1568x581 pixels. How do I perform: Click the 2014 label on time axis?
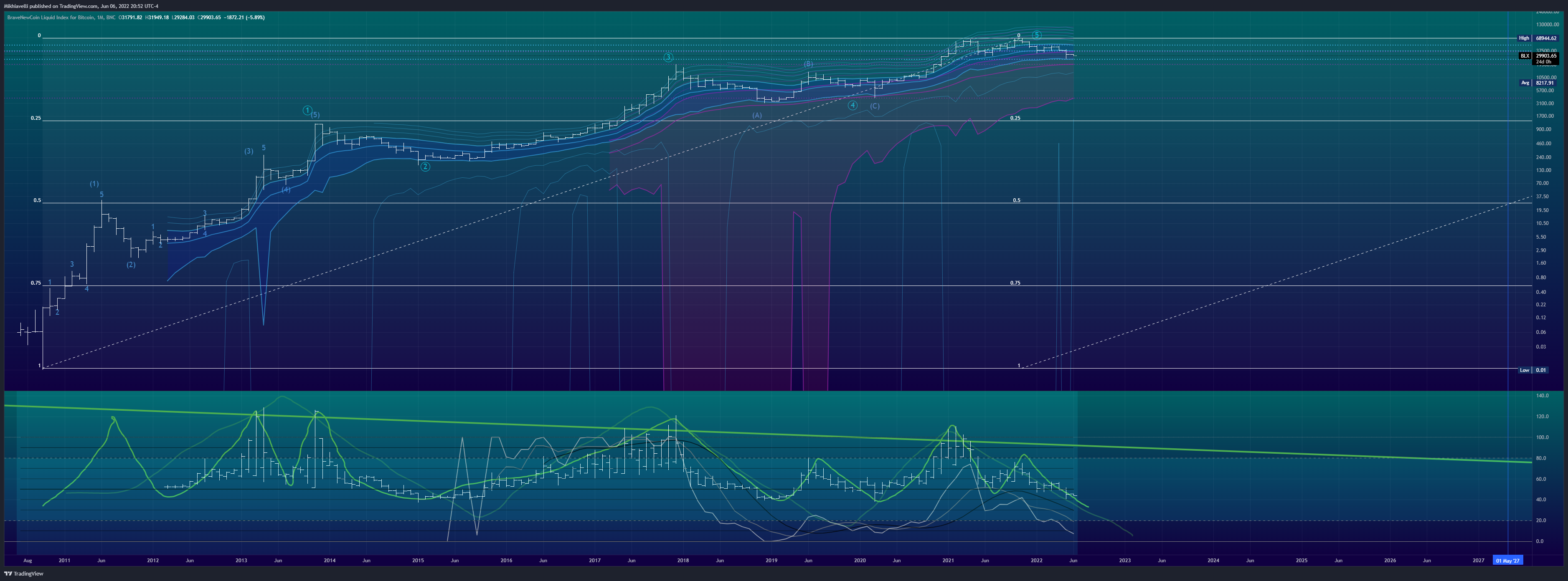pos(329,560)
